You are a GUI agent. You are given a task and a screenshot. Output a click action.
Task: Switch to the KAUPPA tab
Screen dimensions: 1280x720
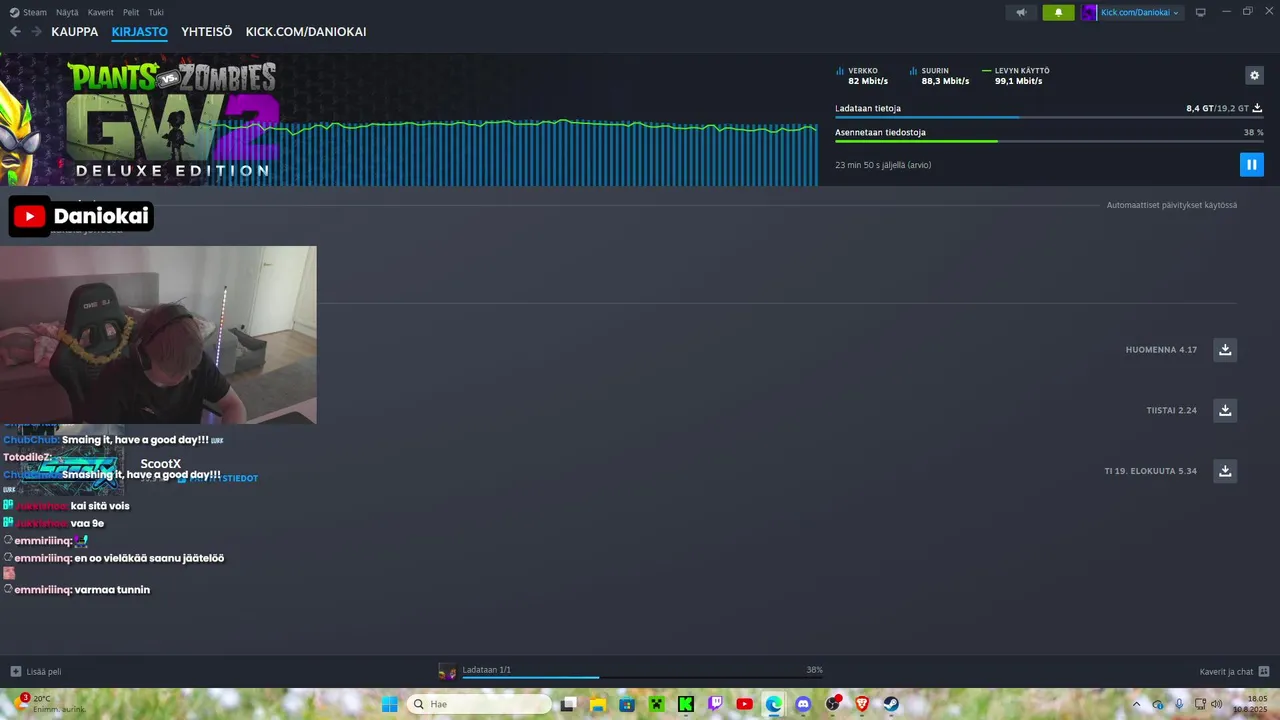click(75, 32)
